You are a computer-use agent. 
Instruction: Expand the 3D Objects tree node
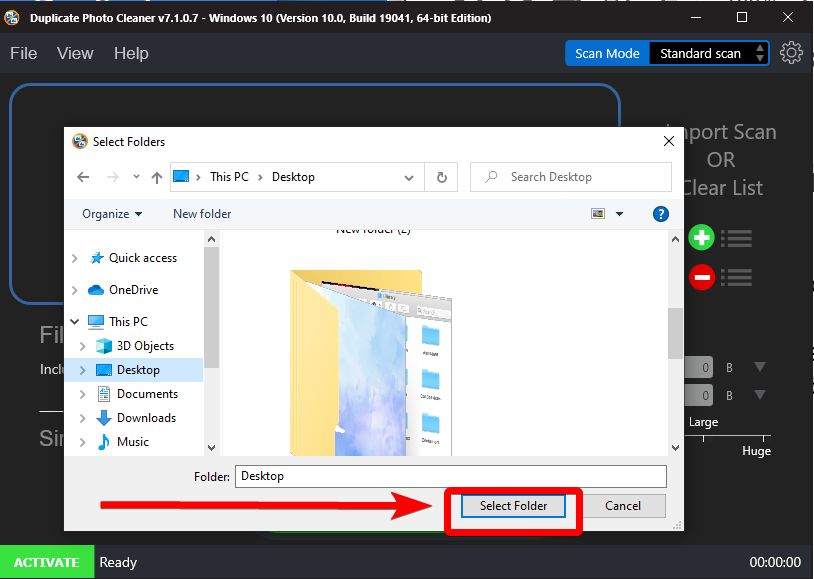(x=83, y=346)
